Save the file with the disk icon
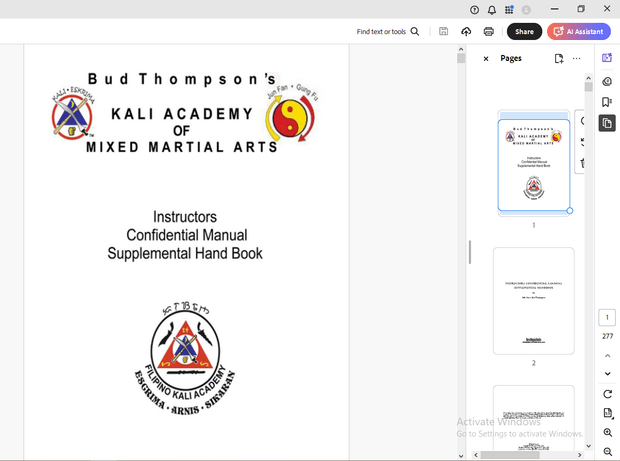This screenshot has width=620, height=461. pos(444,31)
